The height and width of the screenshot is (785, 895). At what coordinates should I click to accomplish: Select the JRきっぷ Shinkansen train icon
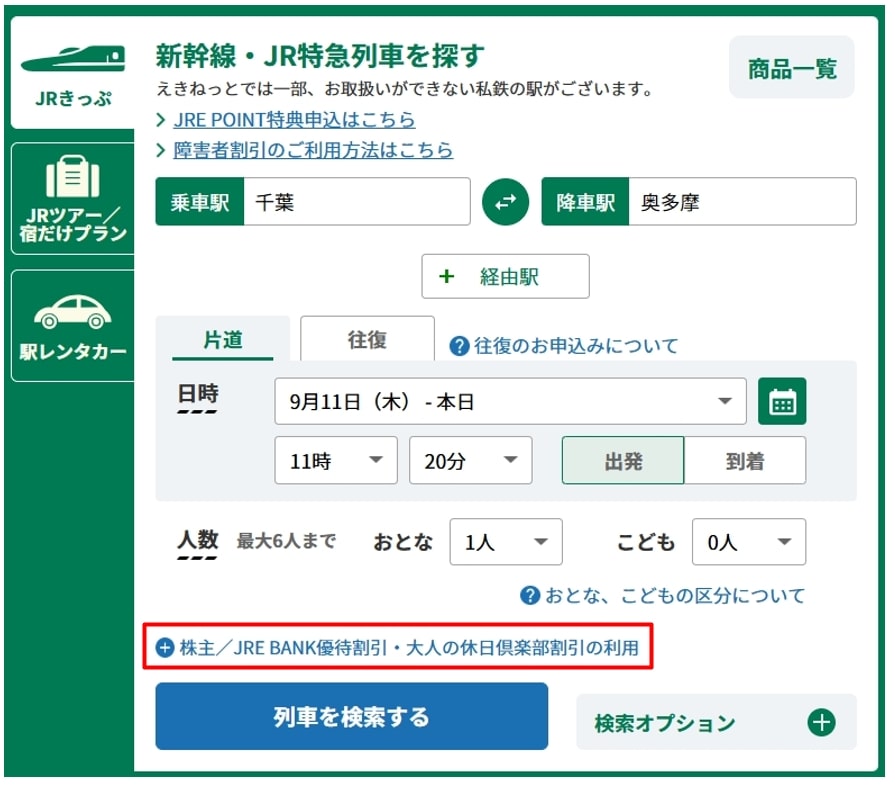point(73,58)
